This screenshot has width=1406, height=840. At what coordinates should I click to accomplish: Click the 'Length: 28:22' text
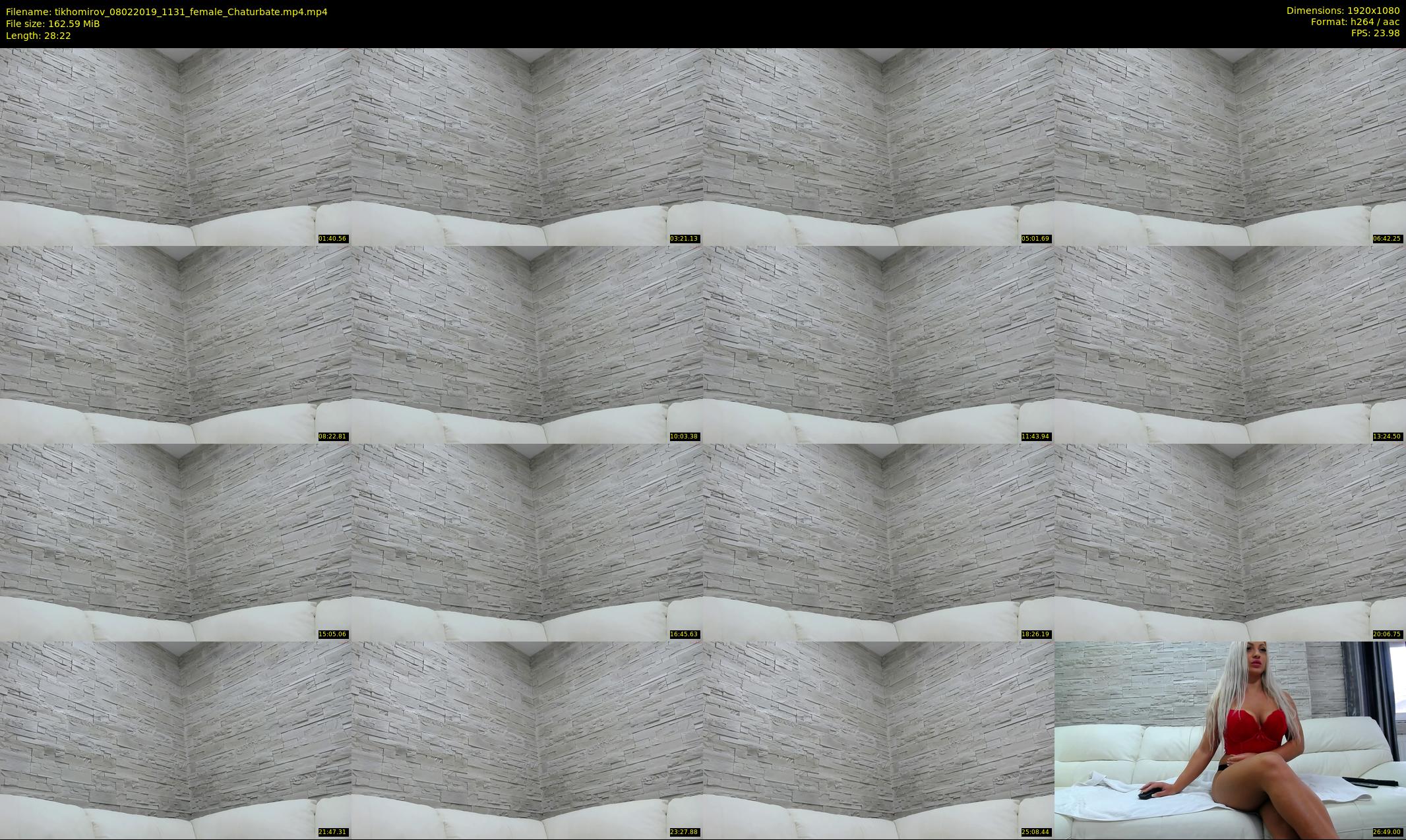[38, 36]
